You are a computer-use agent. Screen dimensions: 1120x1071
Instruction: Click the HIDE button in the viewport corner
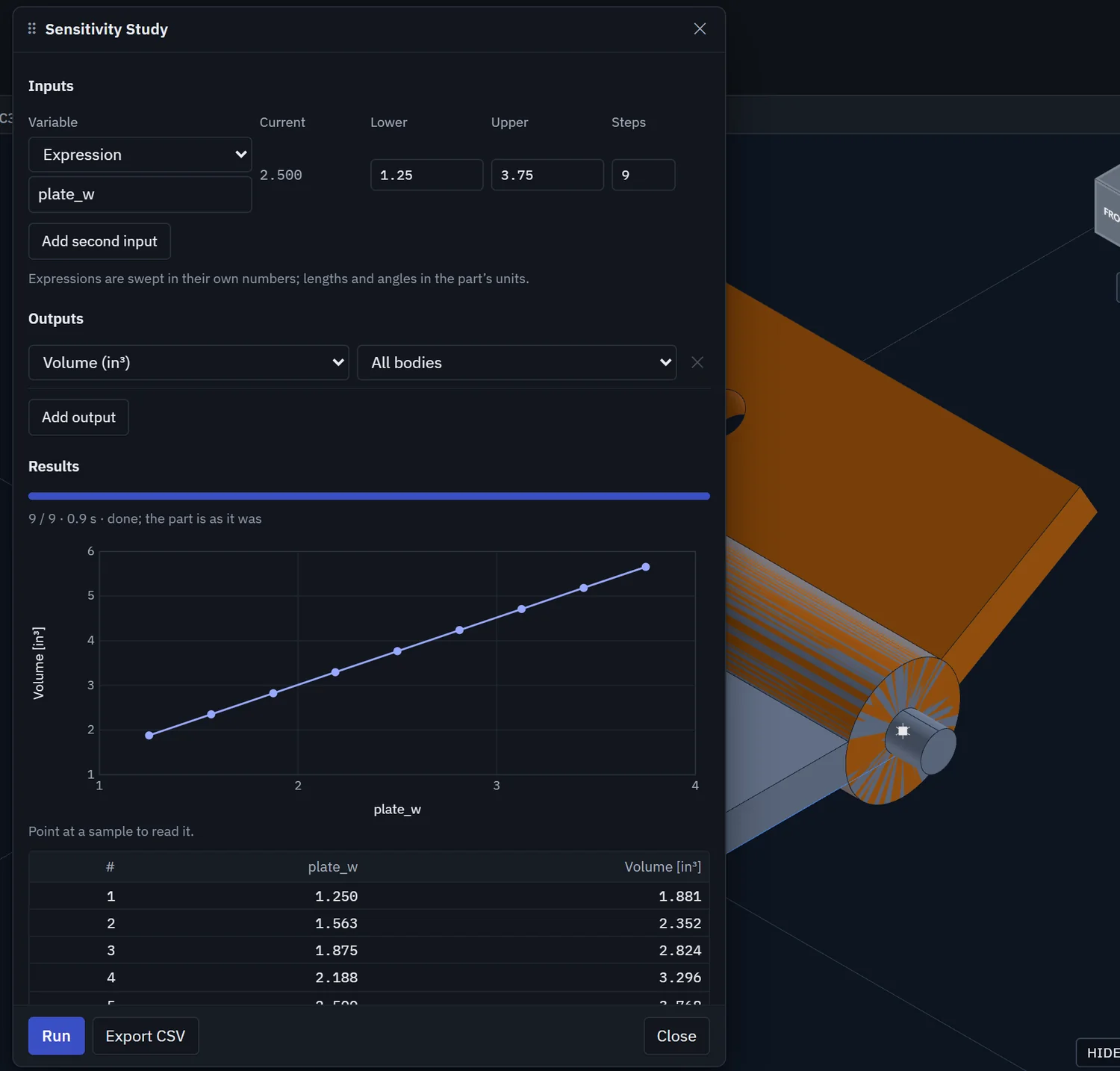pos(1099,1053)
